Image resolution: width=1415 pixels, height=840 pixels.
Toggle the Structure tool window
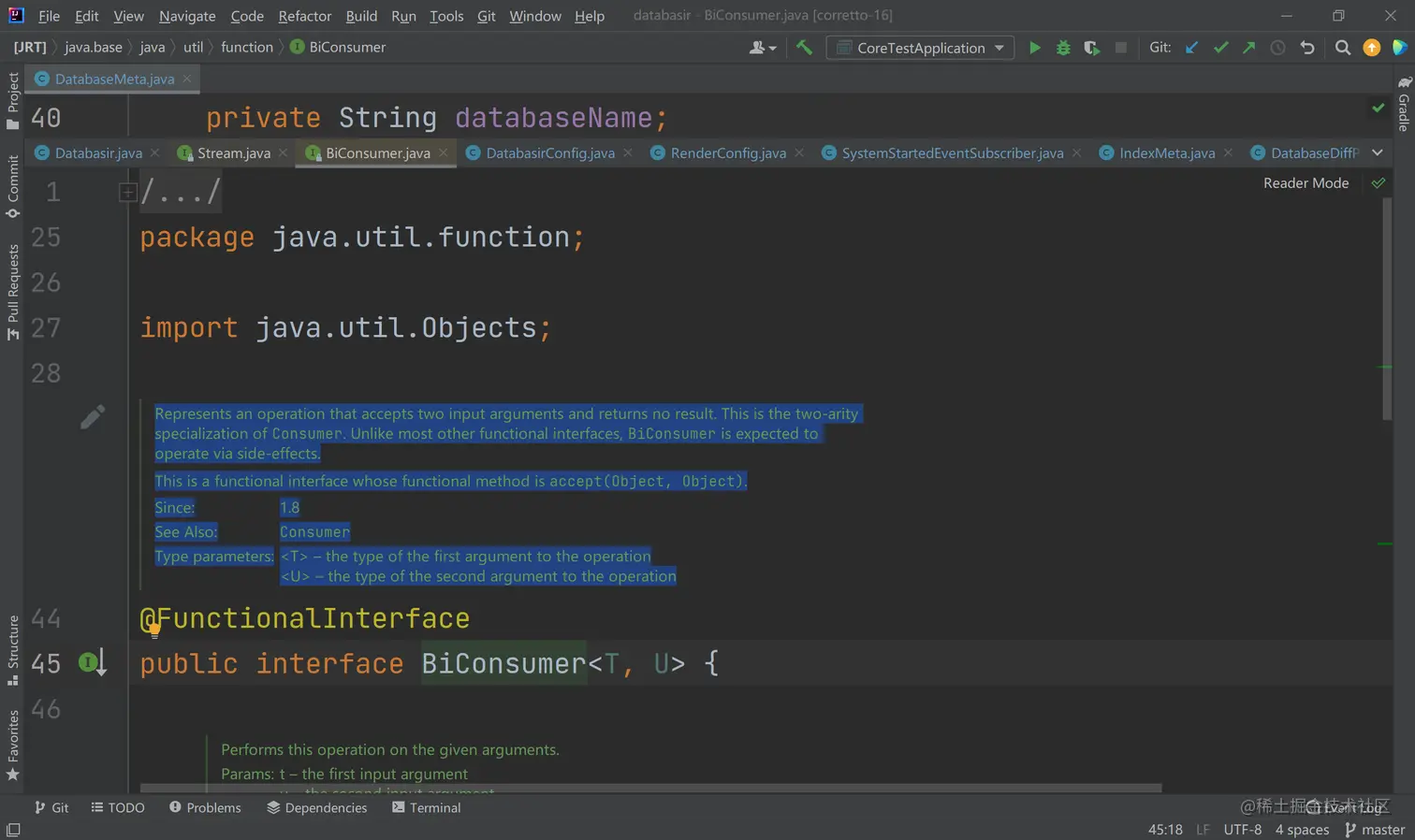point(13,650)
